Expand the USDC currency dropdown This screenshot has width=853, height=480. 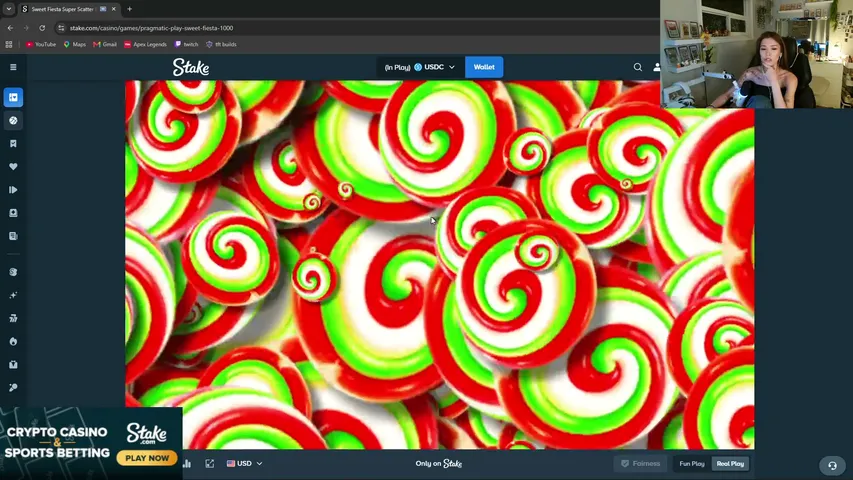pos(419,67)
